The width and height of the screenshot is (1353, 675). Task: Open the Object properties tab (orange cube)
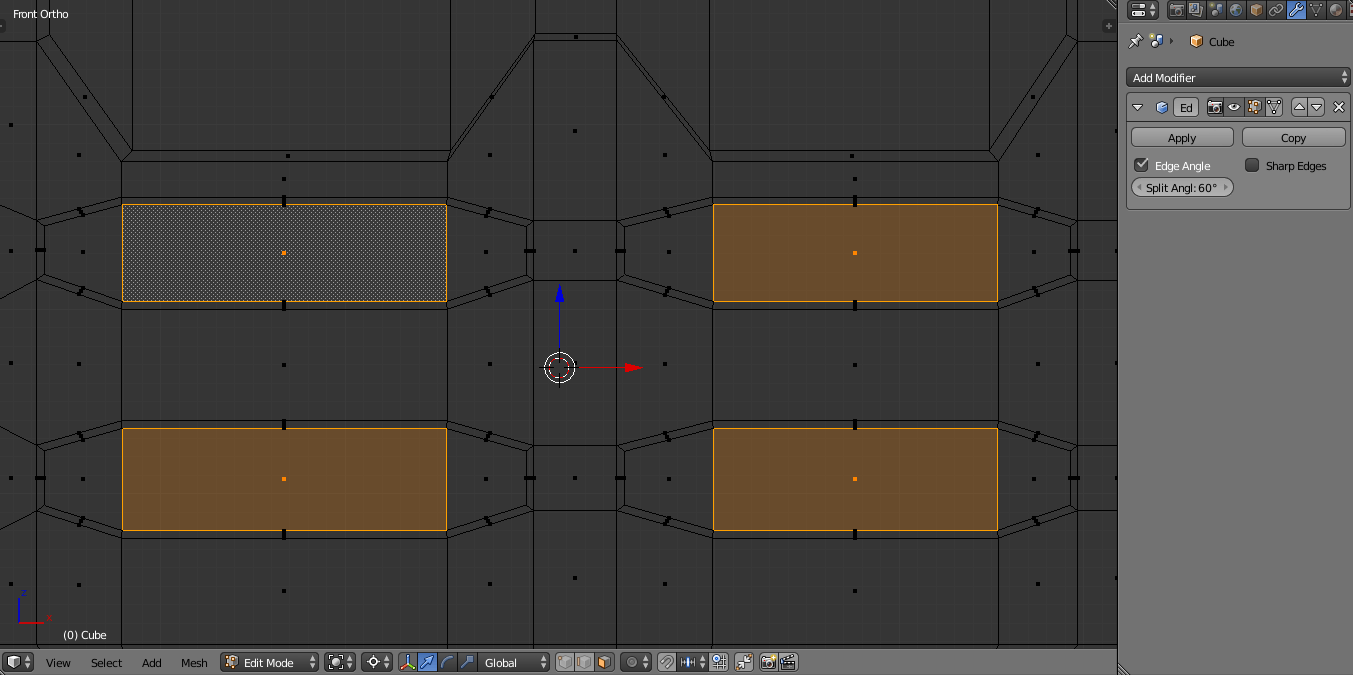pyautogui.click(x=1256, y=10)
